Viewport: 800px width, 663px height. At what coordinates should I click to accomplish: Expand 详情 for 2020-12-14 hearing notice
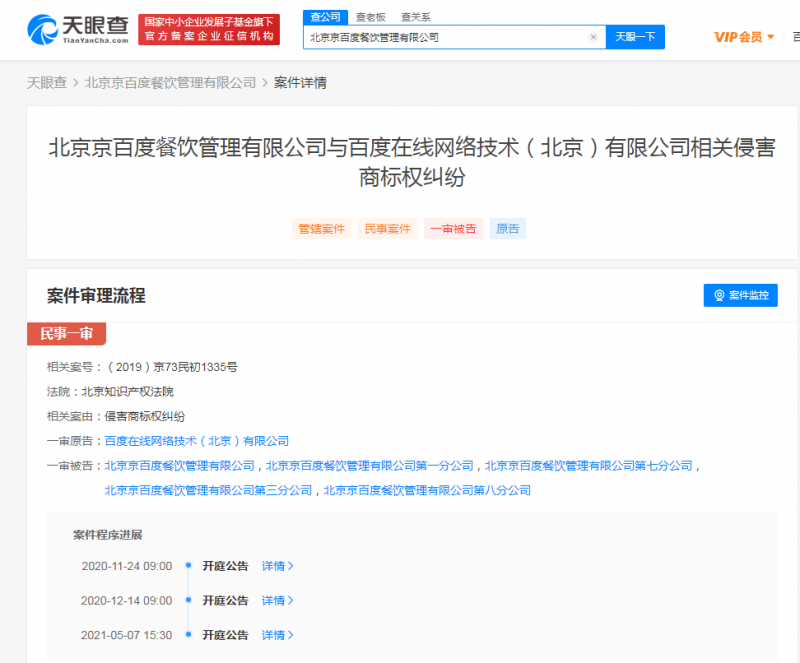pyautogui.click(x=277, y=601)
